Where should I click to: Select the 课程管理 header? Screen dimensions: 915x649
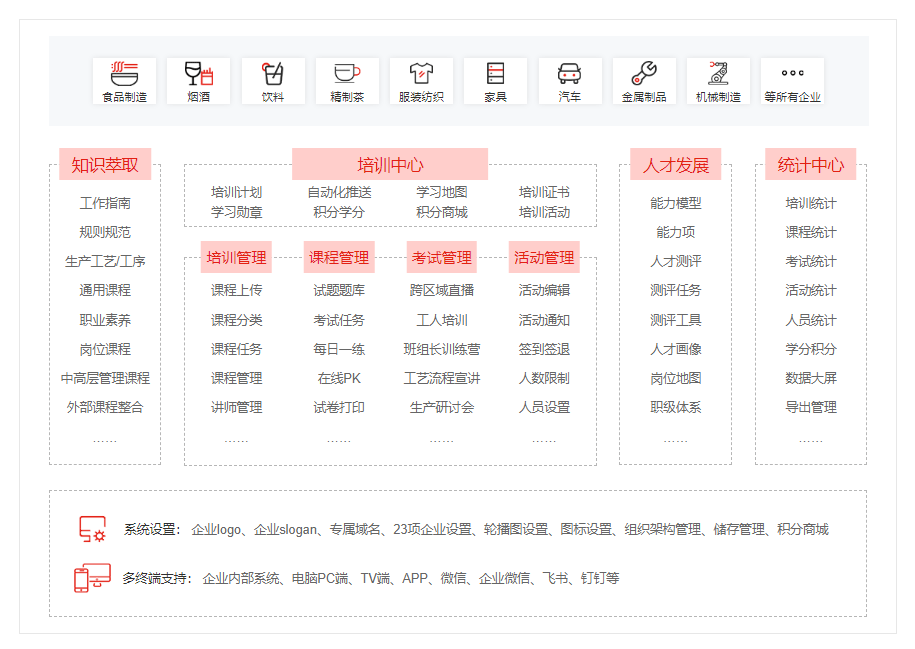339,257
